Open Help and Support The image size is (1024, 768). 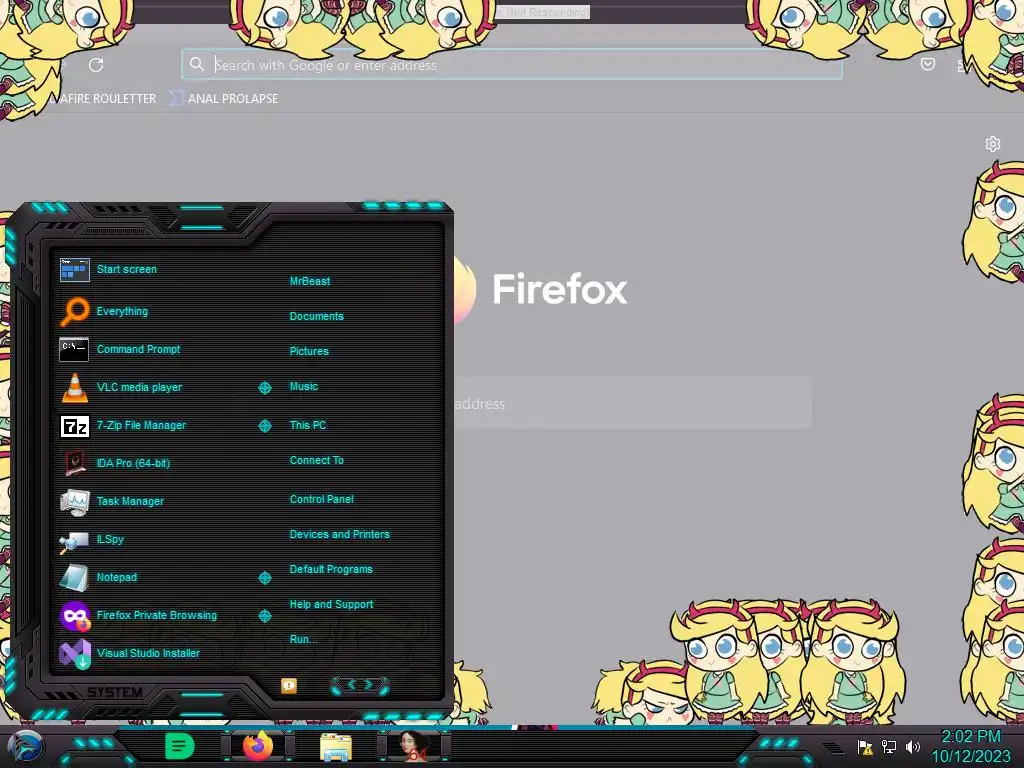(x=331, y=605)
